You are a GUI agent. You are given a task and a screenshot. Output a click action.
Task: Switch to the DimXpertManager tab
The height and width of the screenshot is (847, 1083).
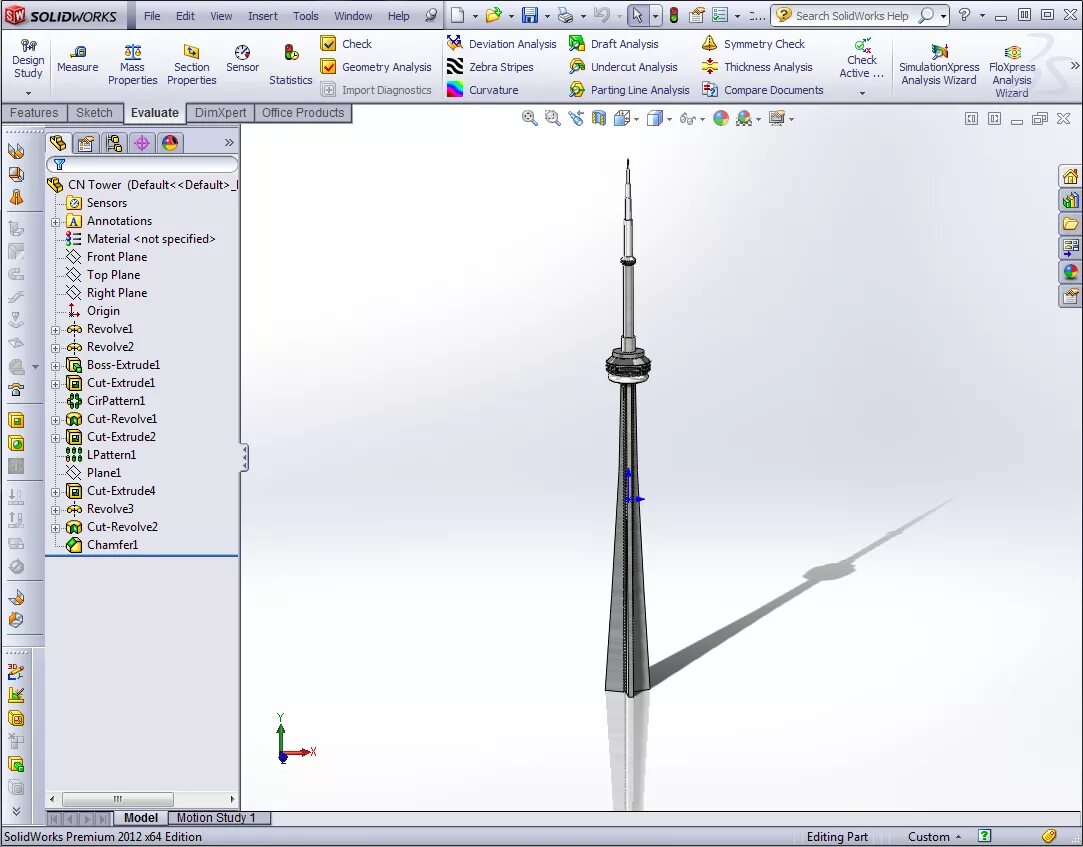(142, 143)
